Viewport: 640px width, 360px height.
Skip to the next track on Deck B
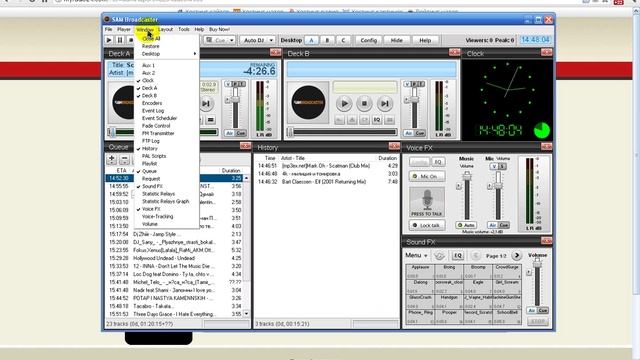coord(384,104)
